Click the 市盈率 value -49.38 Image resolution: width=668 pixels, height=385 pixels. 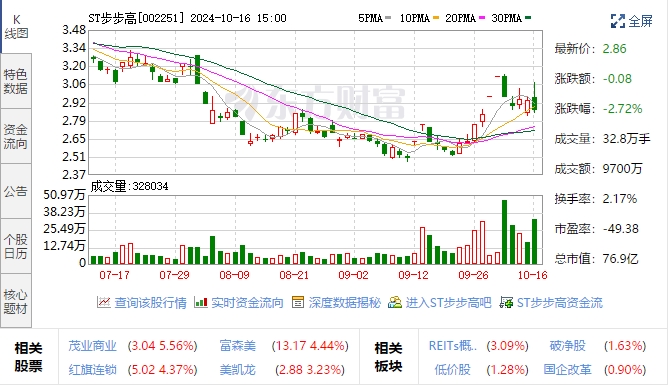(x=621, y=229)
